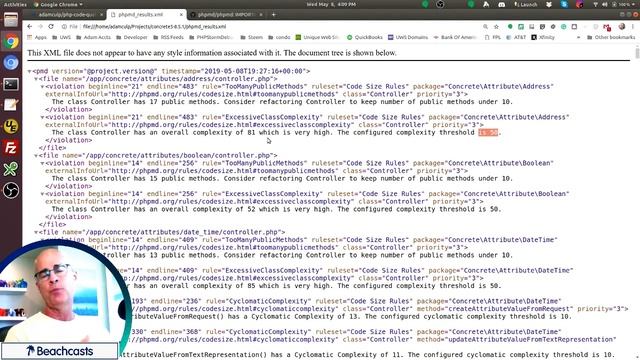
Task: Open Activities overview
Action: point(15,4)
